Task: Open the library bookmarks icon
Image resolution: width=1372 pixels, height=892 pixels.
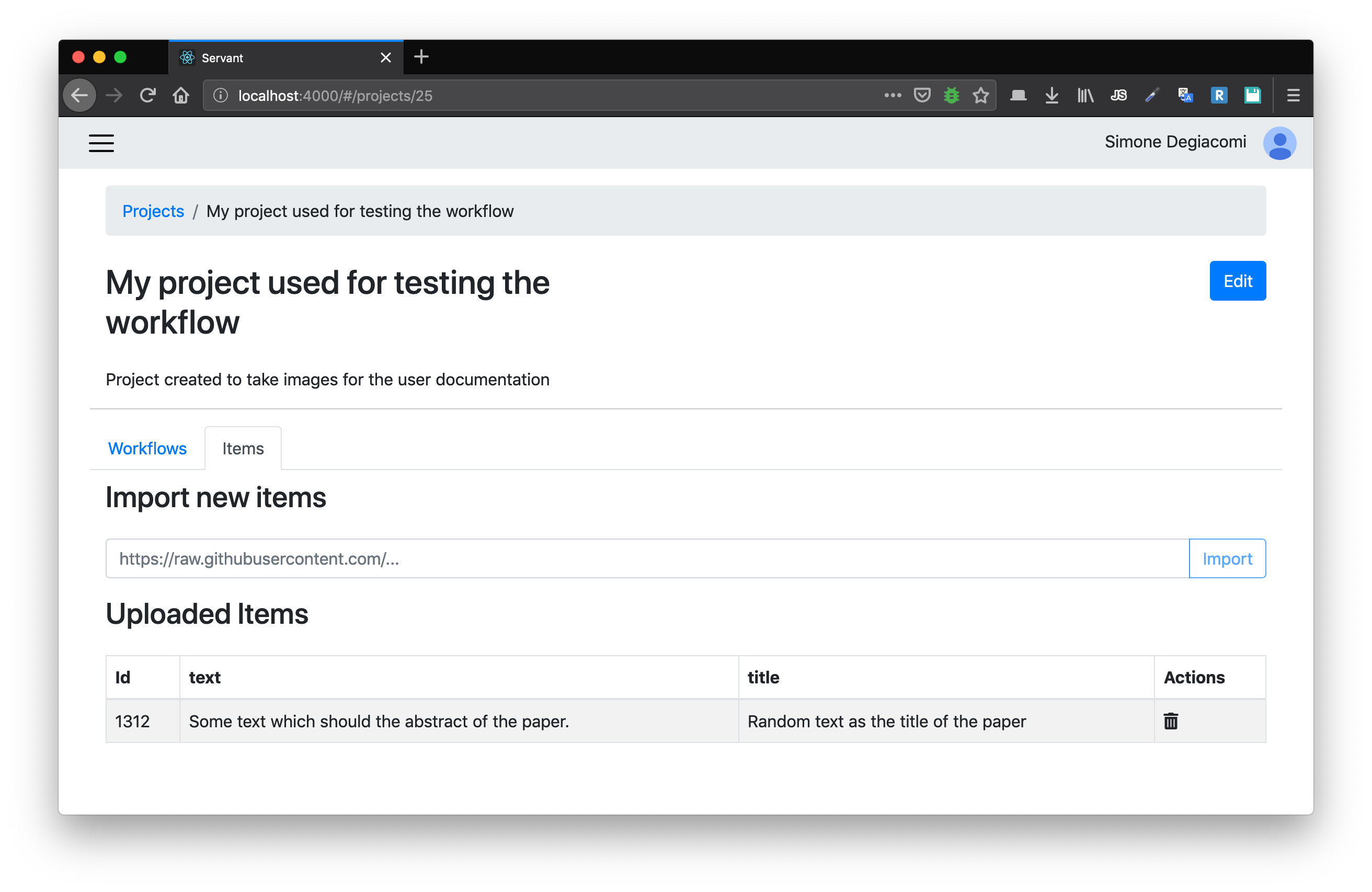Action: (1085, 96)
